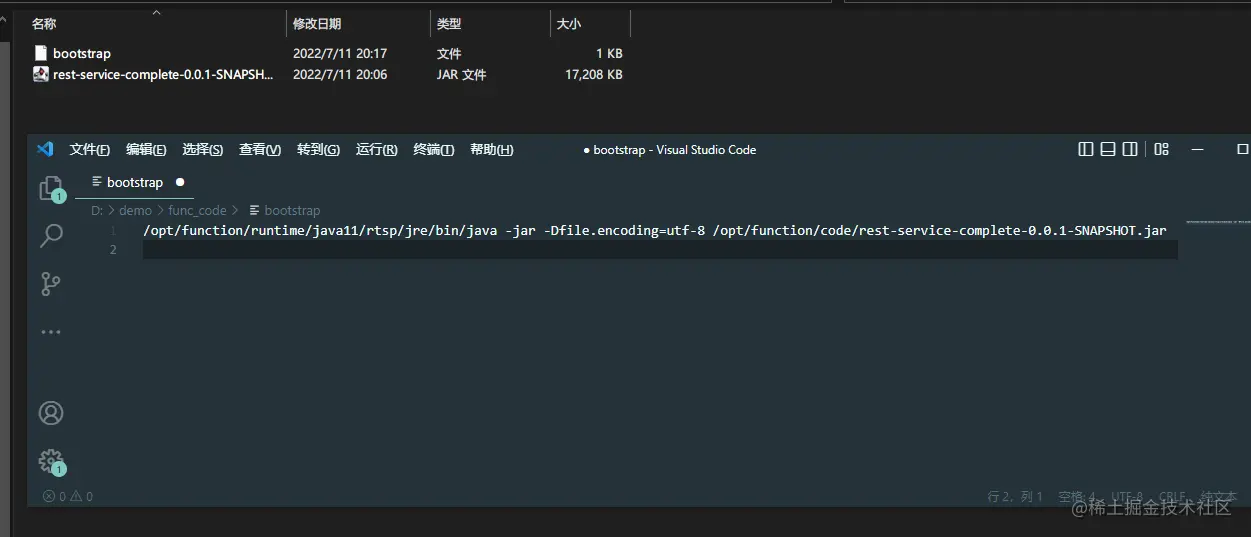Sort by 修改日期 column header
The image size is (1251, 537).
(x=317, y=23)
